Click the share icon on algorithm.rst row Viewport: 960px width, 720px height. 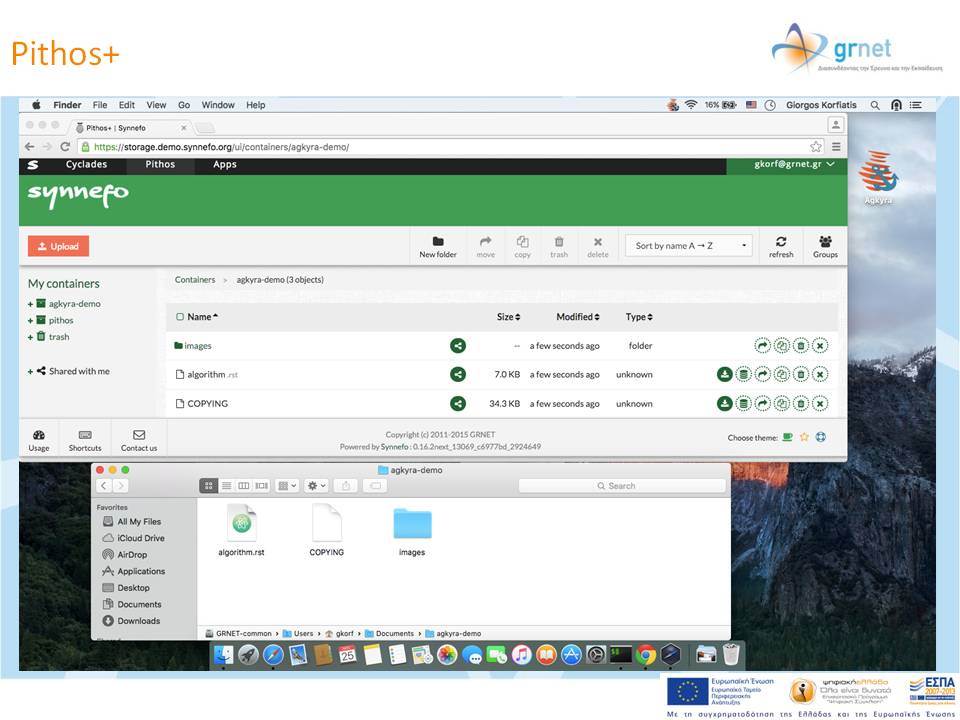(x=457, y=374)
